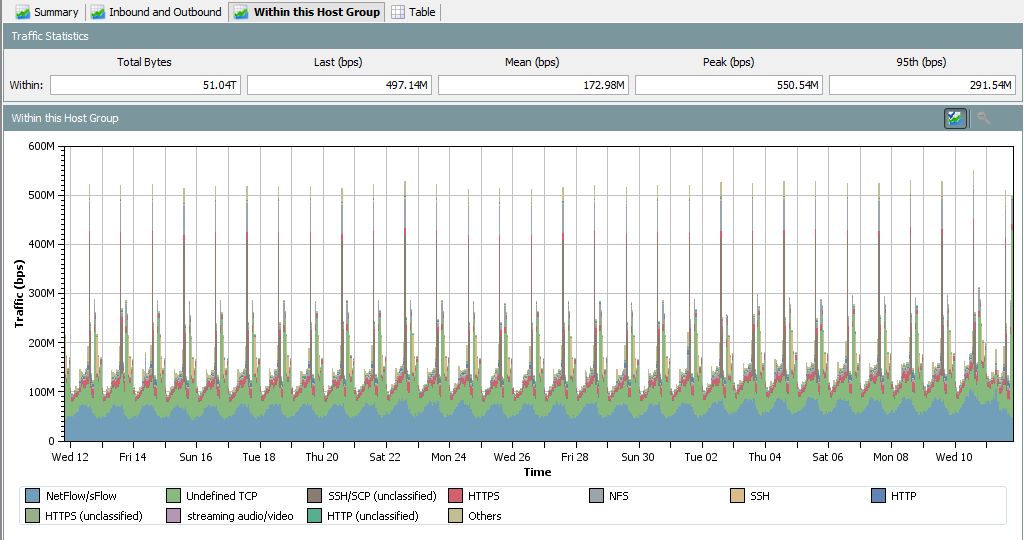
Task: Switch to the Summary tab
Action: tap(46, 12)
